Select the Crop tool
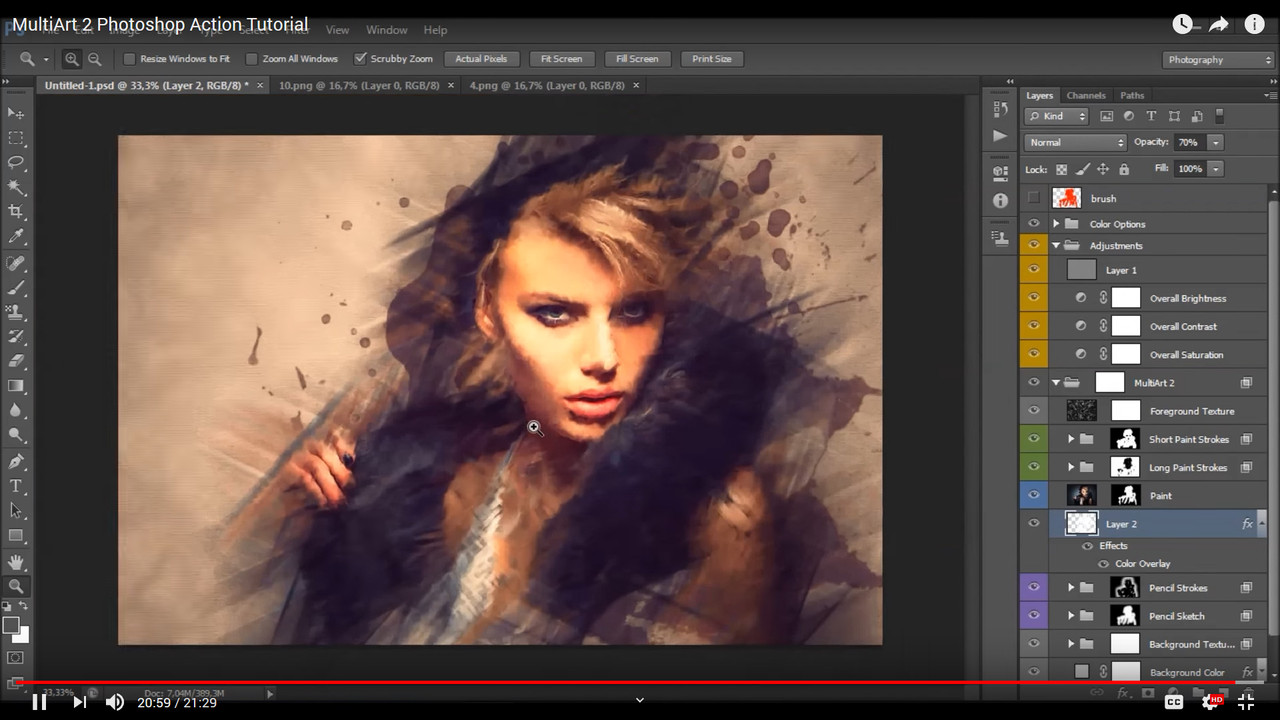 [x=15, y=213]
